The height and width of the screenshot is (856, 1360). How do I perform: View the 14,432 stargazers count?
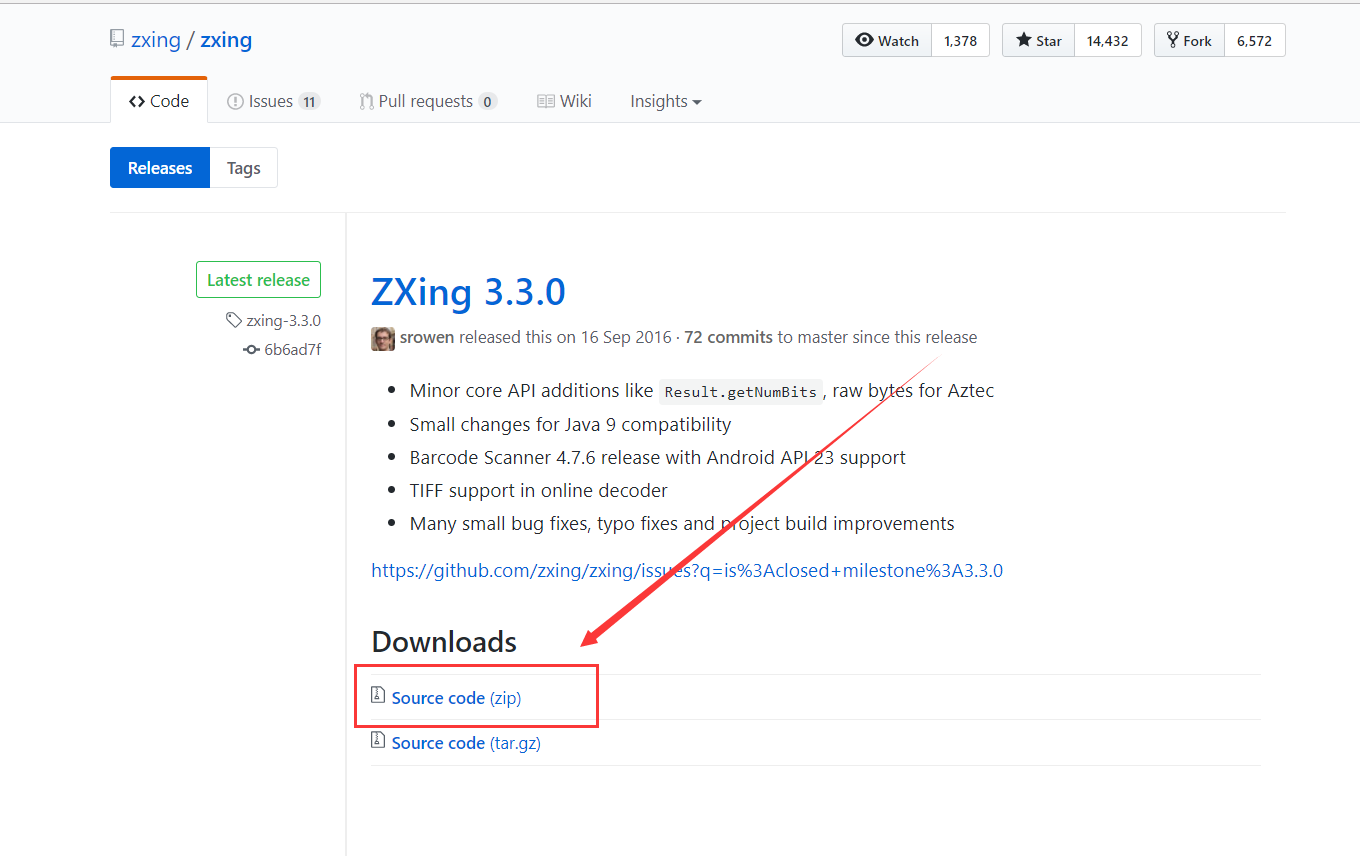tap(1108, 41)
